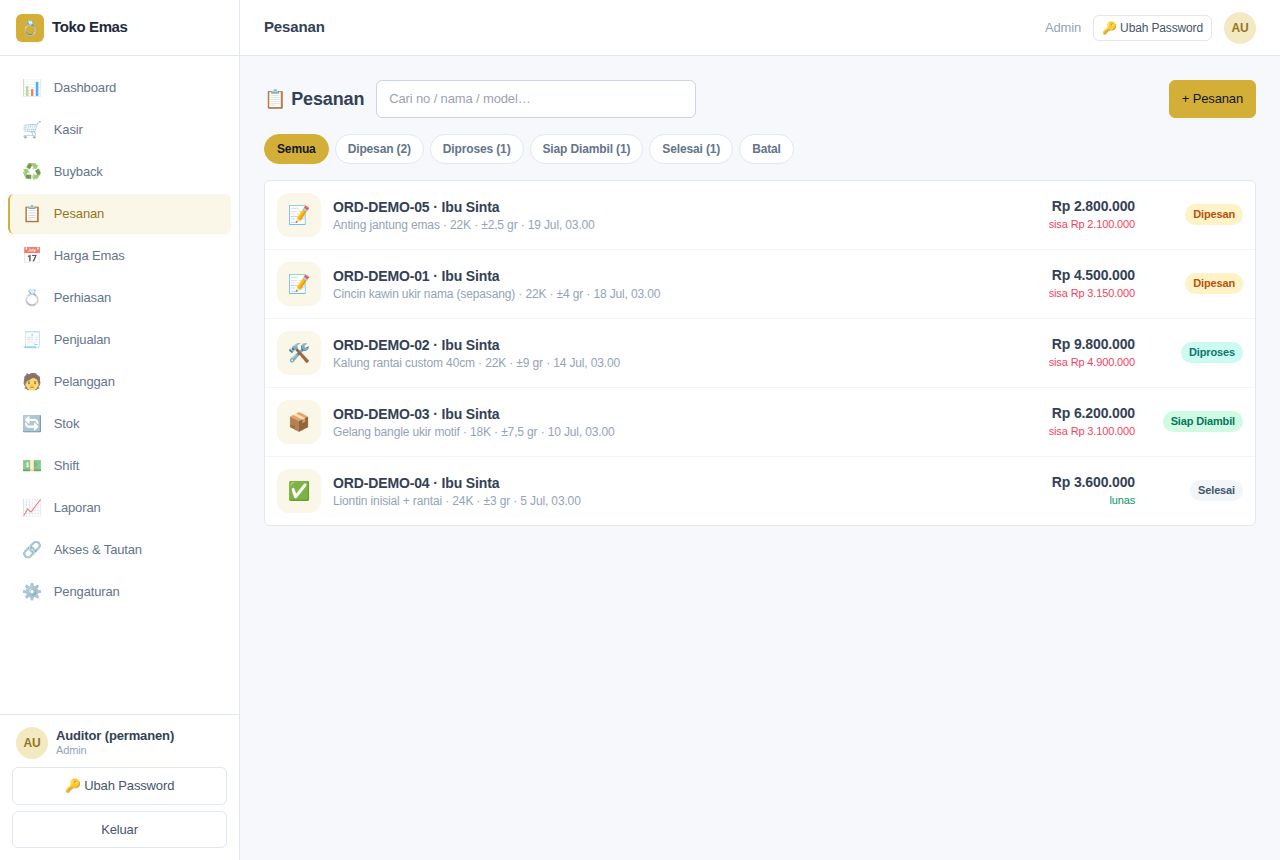Click the box icon of ORD-DEMO-03
1280x860 pixels.
[299, 422]
